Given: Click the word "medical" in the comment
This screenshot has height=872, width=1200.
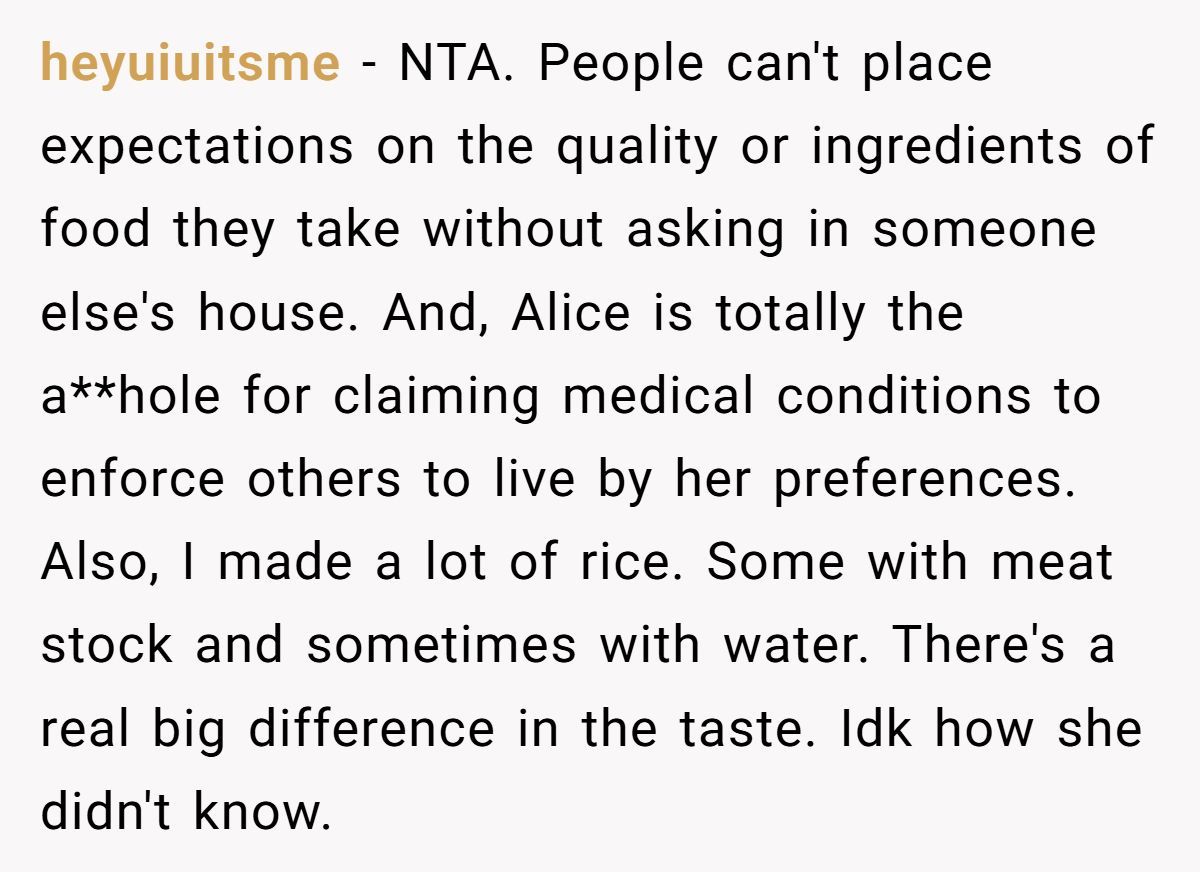Looking at the screenshot, I should pos(658,397).
